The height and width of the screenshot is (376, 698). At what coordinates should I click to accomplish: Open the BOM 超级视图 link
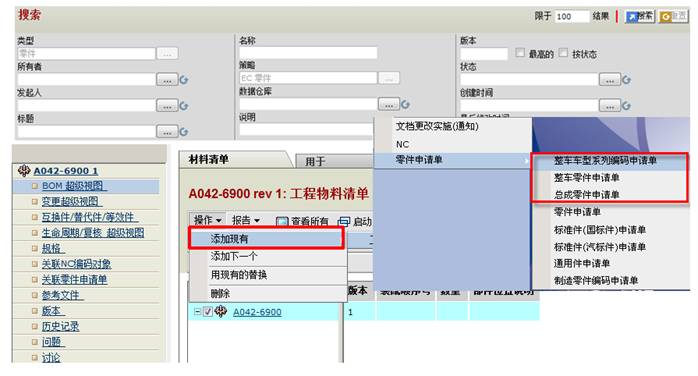pyautogui.click(x=74, y=186)
